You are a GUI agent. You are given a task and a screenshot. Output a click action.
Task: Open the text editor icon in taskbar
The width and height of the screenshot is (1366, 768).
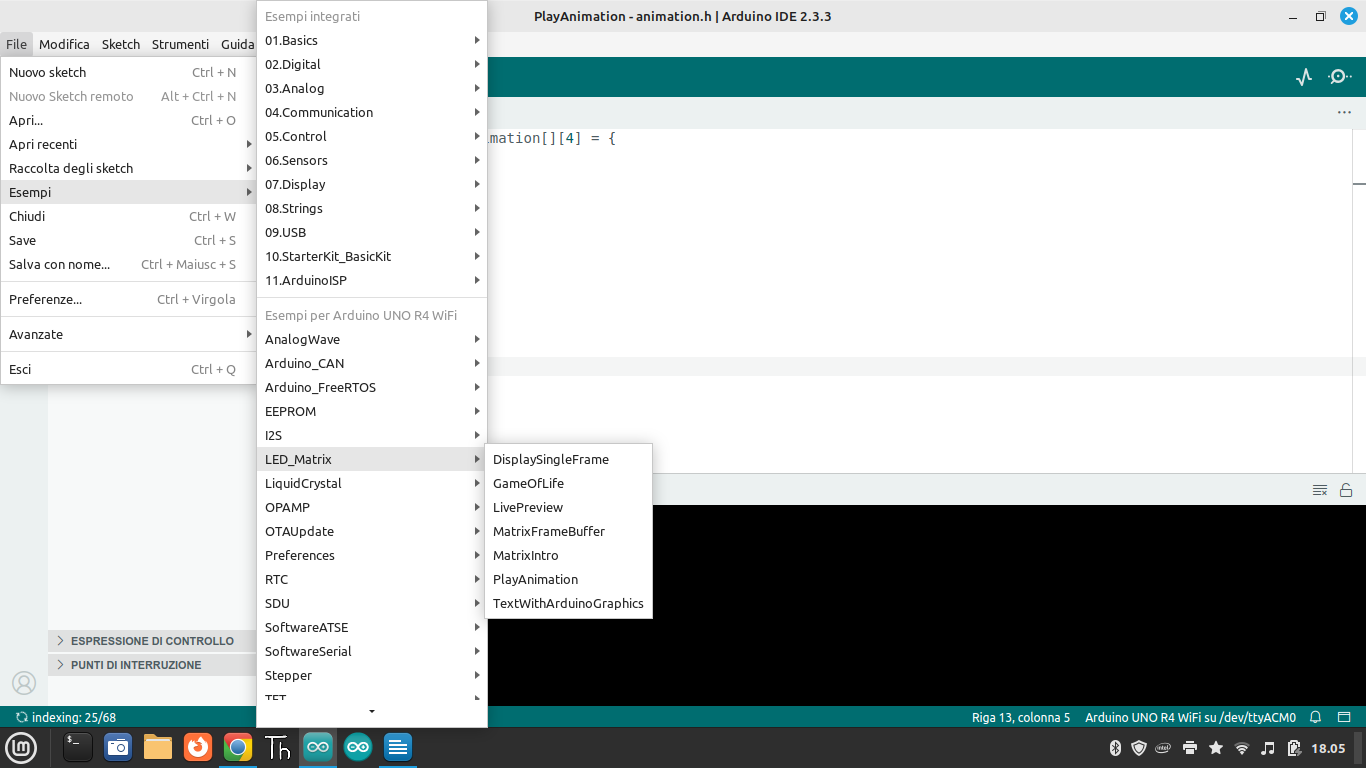(x=398, y=747)
